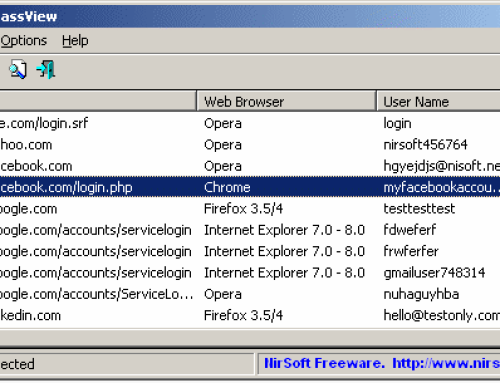500x383 pixels.
Task: Click the cebook.com/login.php URL cell
Action: 66,187
